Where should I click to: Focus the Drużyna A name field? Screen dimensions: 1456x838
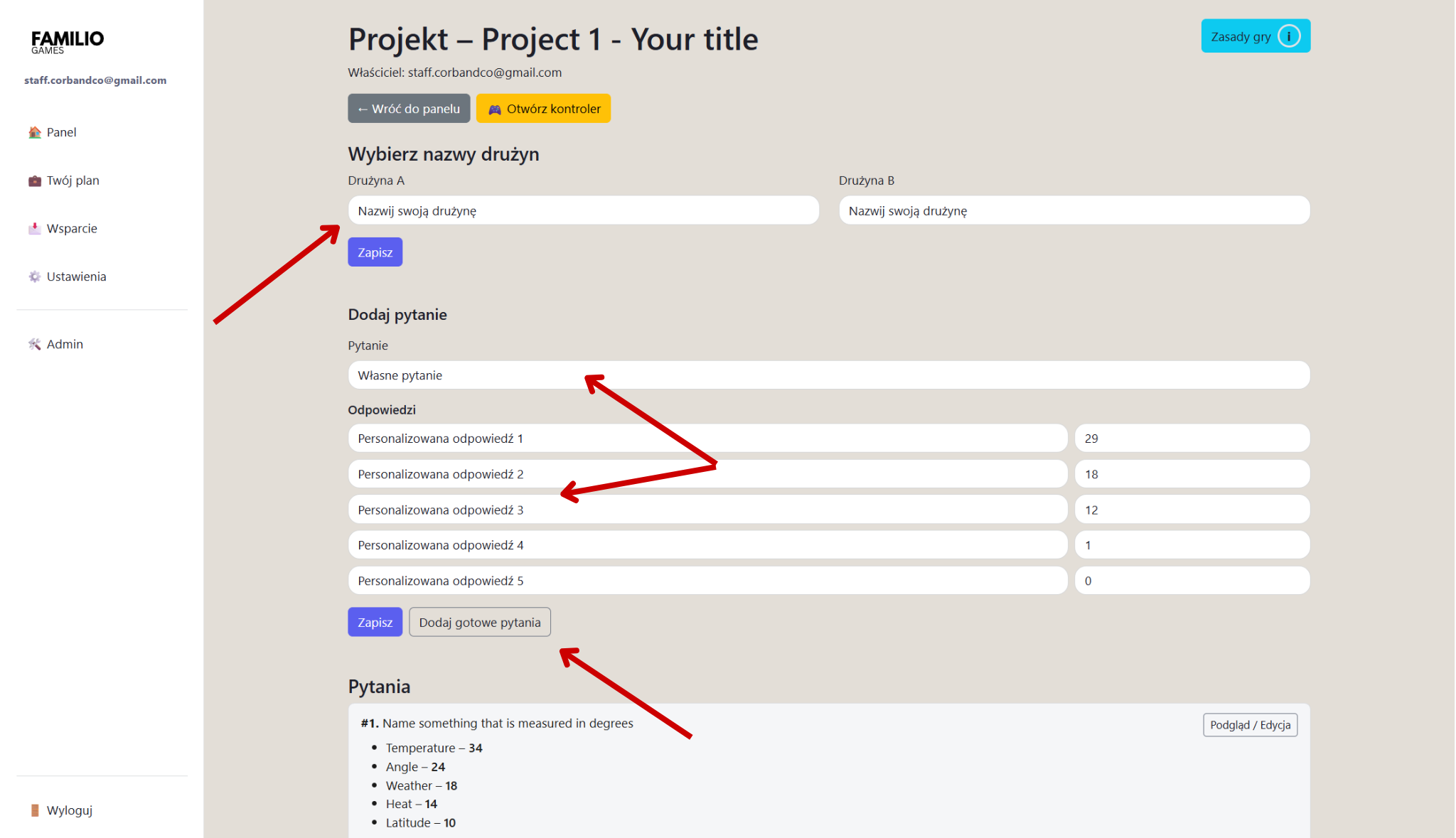point(583,210)
